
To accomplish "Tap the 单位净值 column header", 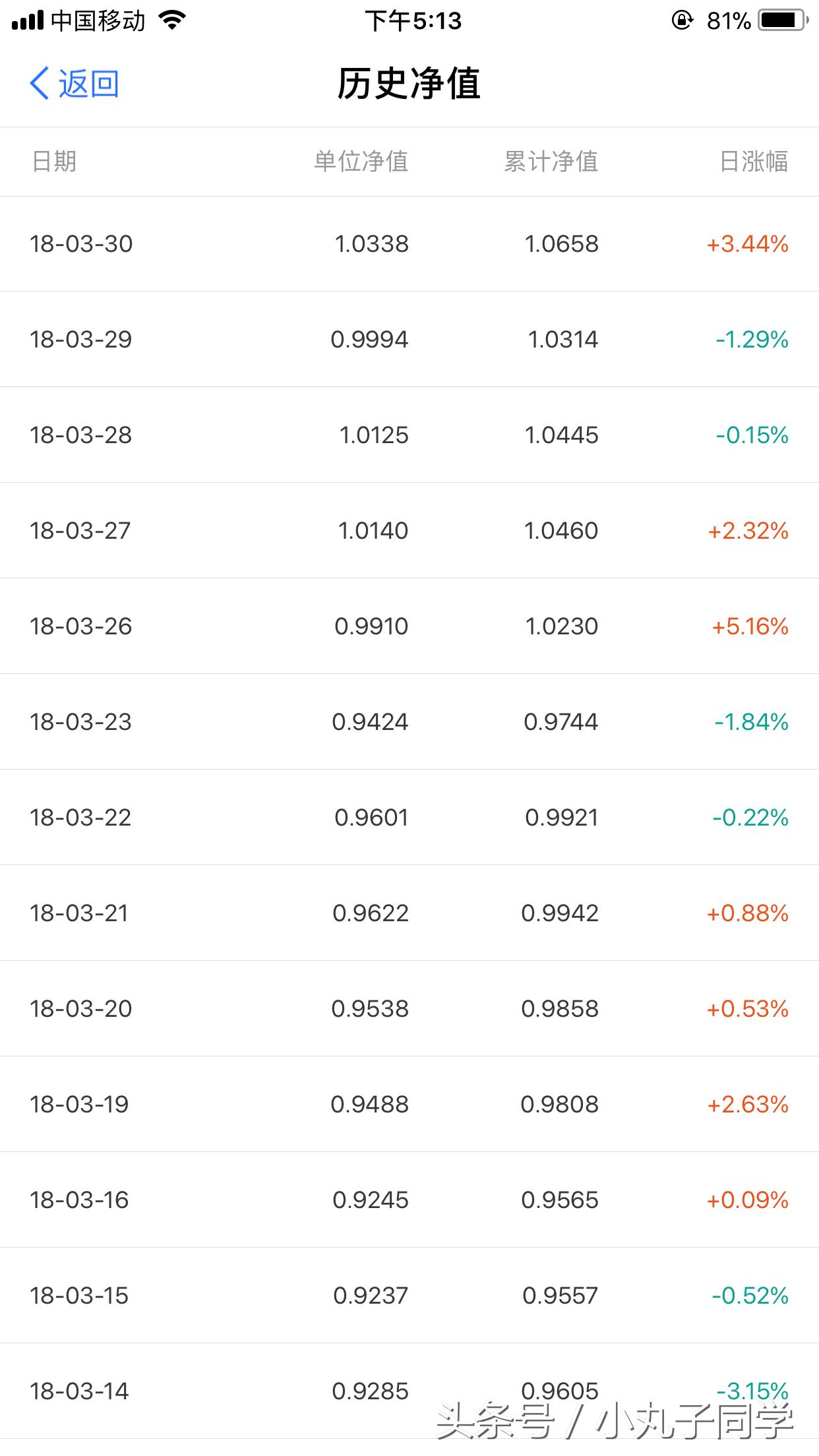I will point(361,162).
